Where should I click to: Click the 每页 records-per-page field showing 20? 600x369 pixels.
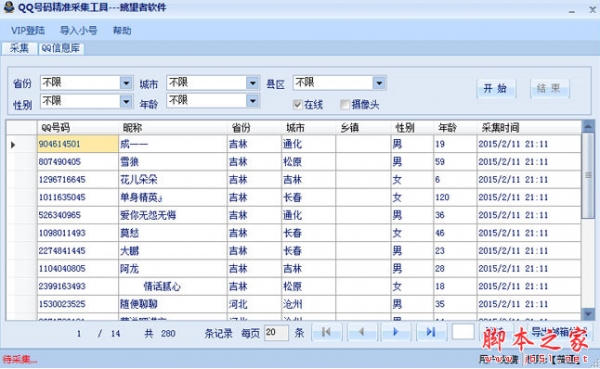pyautogui.click(x=276, y=332)
